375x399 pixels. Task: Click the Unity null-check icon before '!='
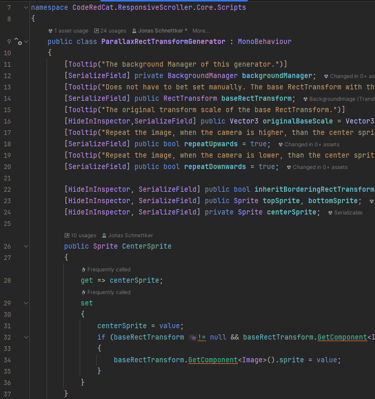193,338
